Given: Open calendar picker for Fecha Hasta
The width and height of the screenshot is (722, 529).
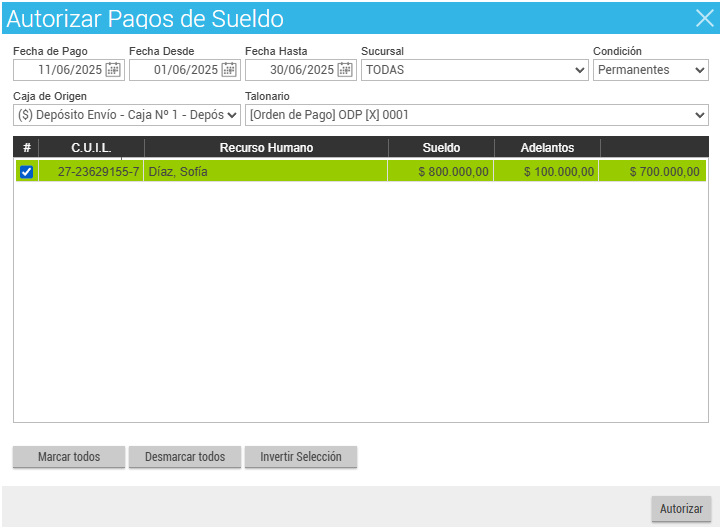Looking at the screenshot, I should coord(345,70).
